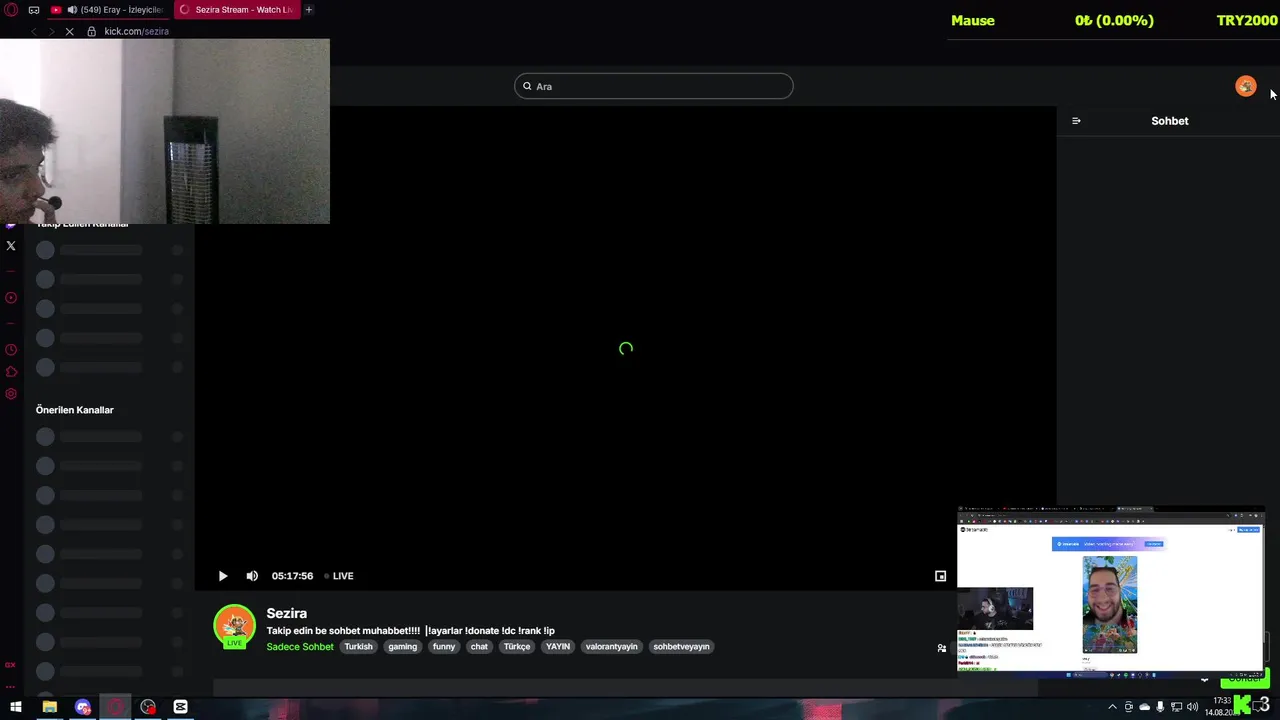
Task: Click the Önerilen Kanallar heading
Action: pos(75,410)
